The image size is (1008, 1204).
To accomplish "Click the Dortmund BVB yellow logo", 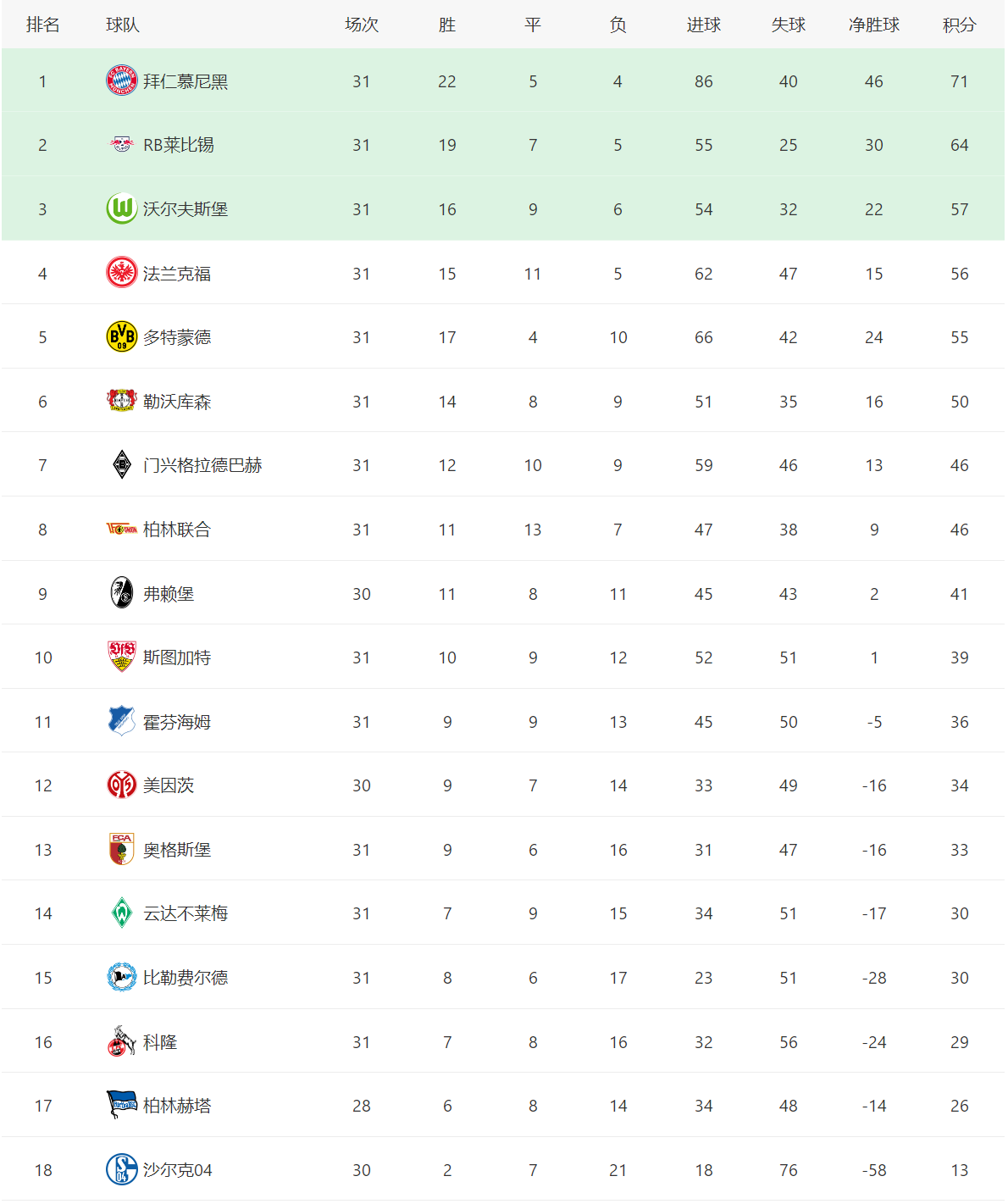I will [121, 336].
